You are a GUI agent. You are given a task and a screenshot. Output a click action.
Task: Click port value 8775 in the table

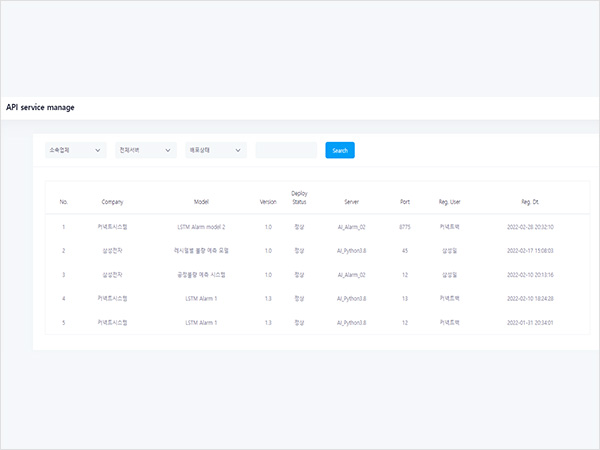point(404,227)
